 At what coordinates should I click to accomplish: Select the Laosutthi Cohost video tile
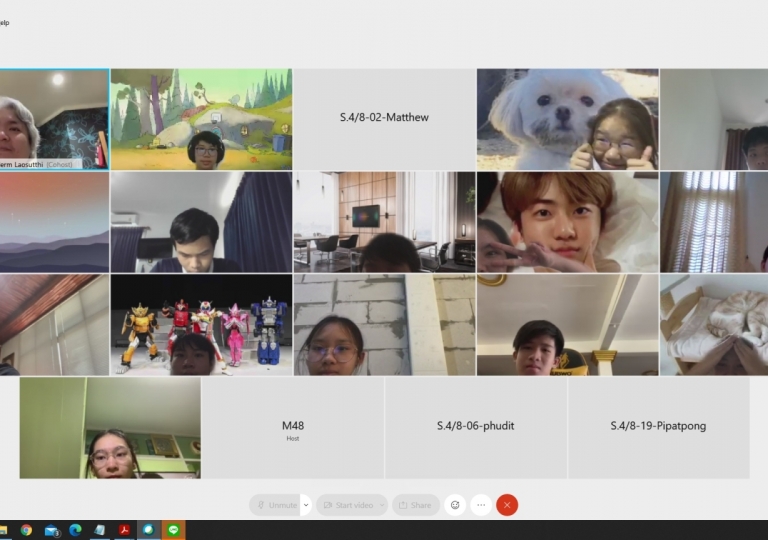tap(54, 119)
